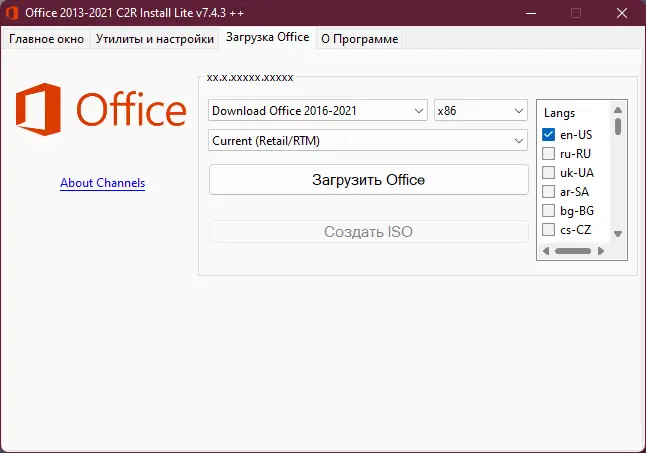This screenshot has height=453, width=646.
Task: Select the ar-SA language checkbox
Action: 548,191
